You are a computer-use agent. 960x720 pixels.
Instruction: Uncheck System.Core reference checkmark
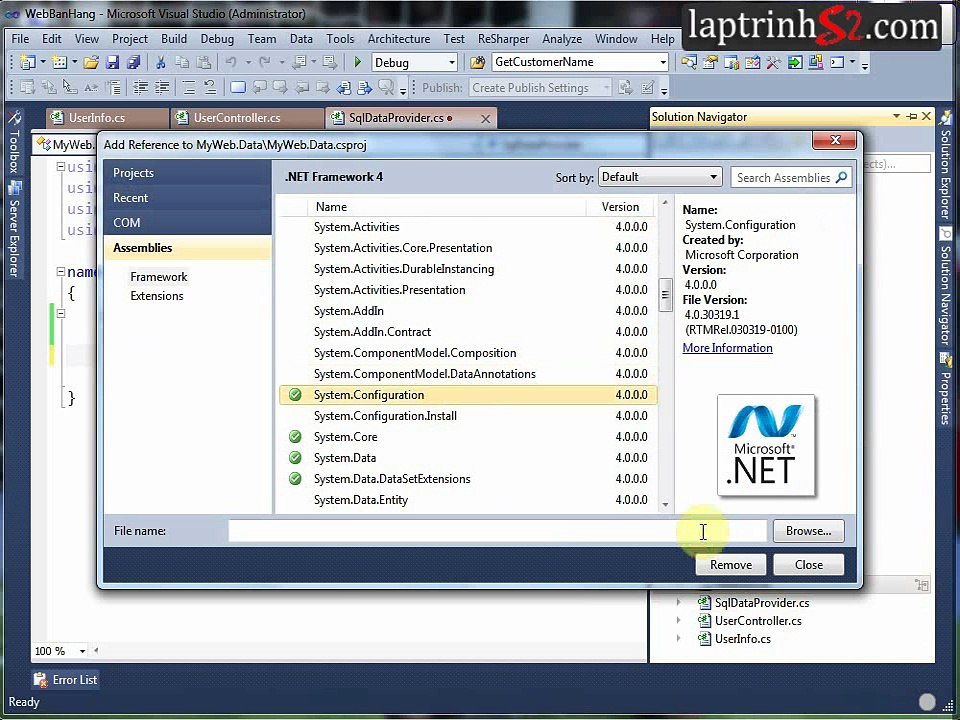pos(295,437)
